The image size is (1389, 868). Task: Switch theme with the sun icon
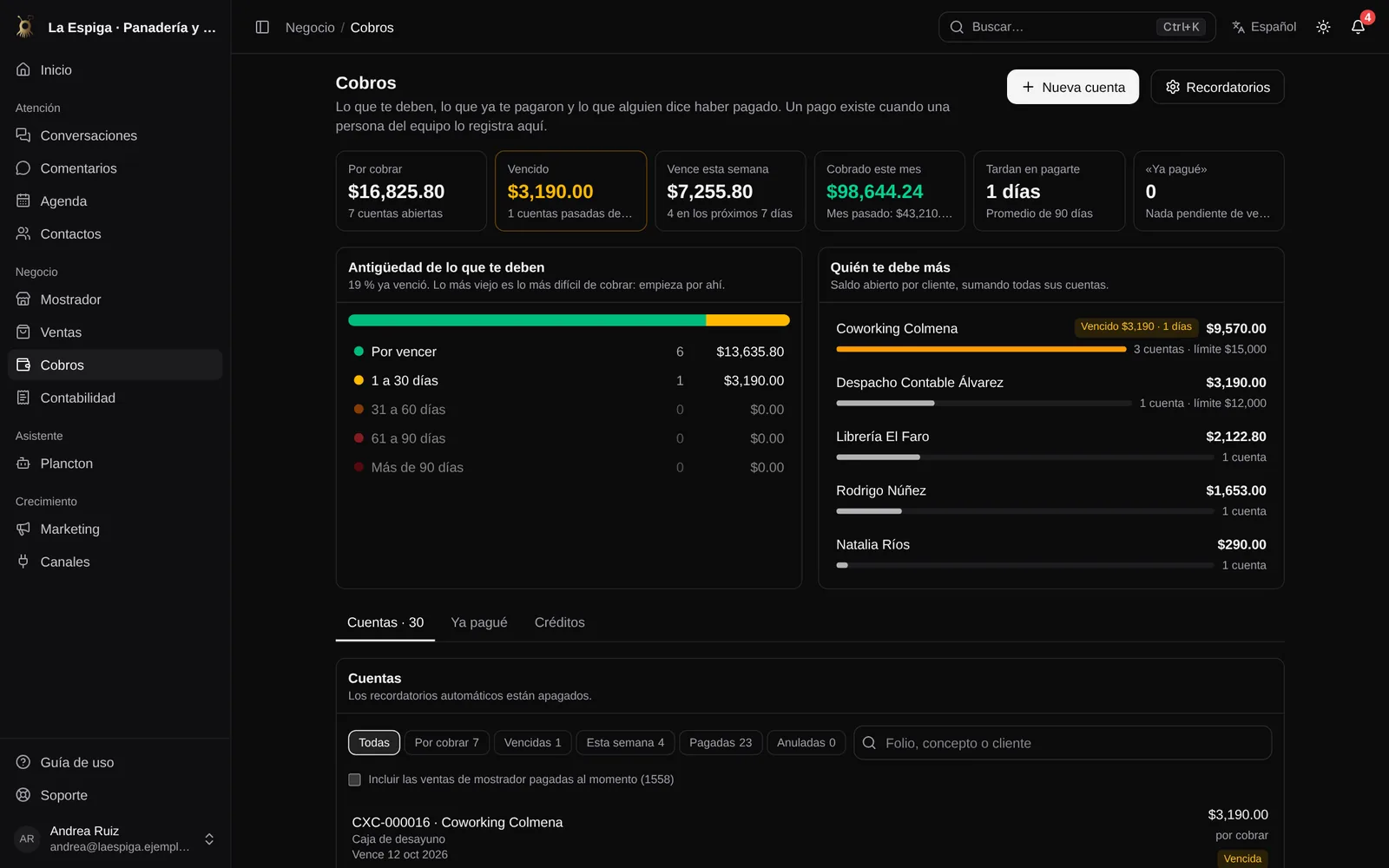pos(1323,27)
